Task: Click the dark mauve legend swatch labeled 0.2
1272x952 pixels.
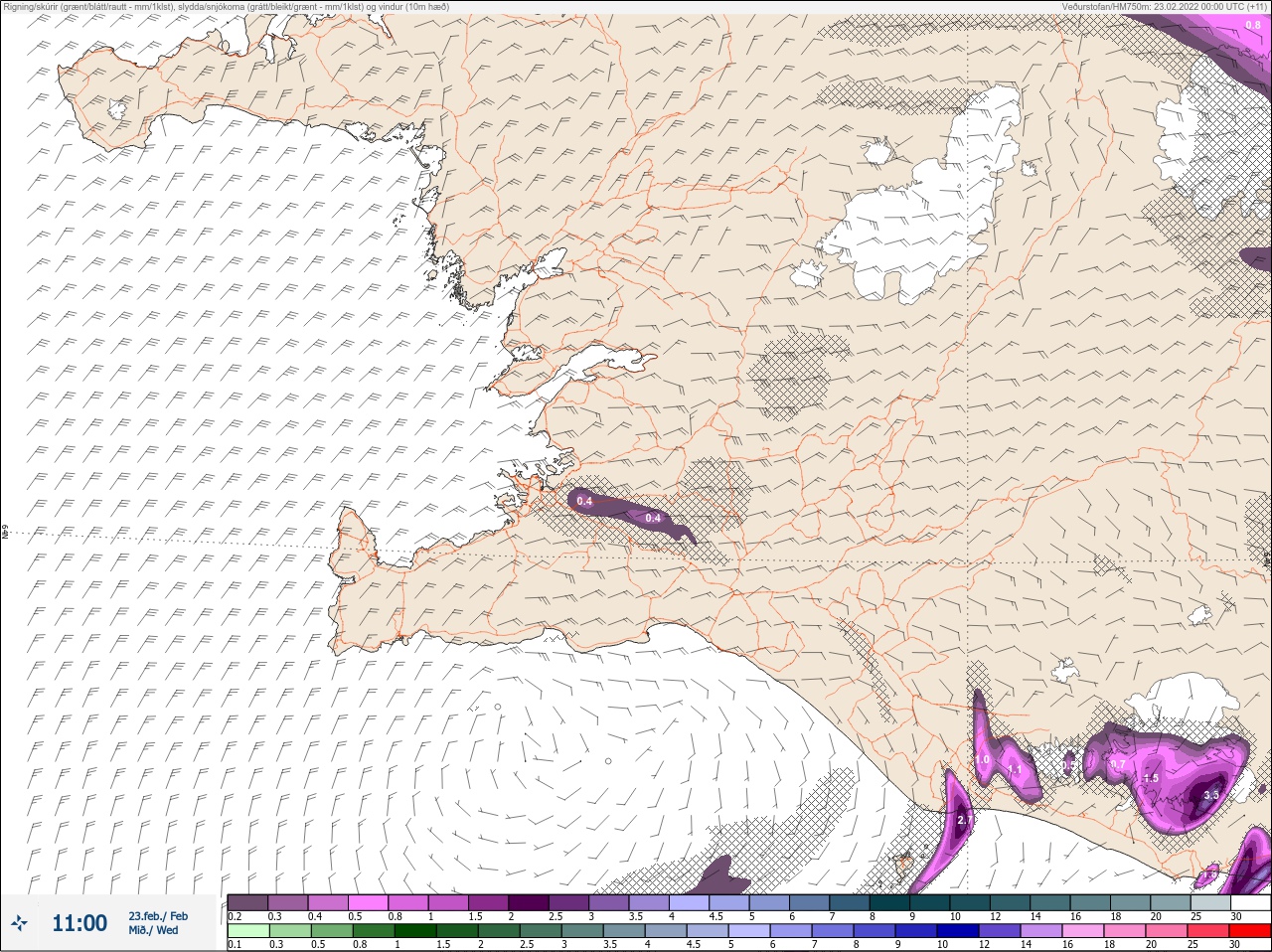Action: (x=247, y=902)
